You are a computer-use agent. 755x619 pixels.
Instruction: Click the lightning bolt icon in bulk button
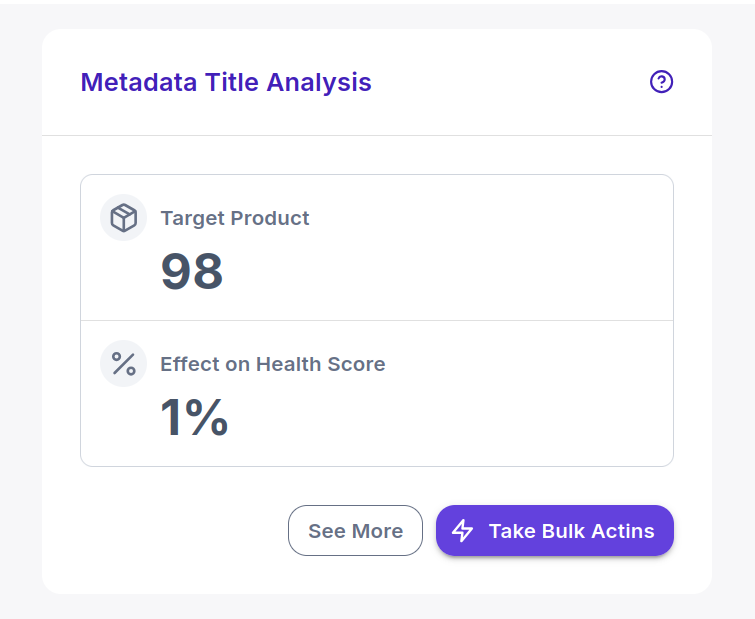[x=462, y=530]
